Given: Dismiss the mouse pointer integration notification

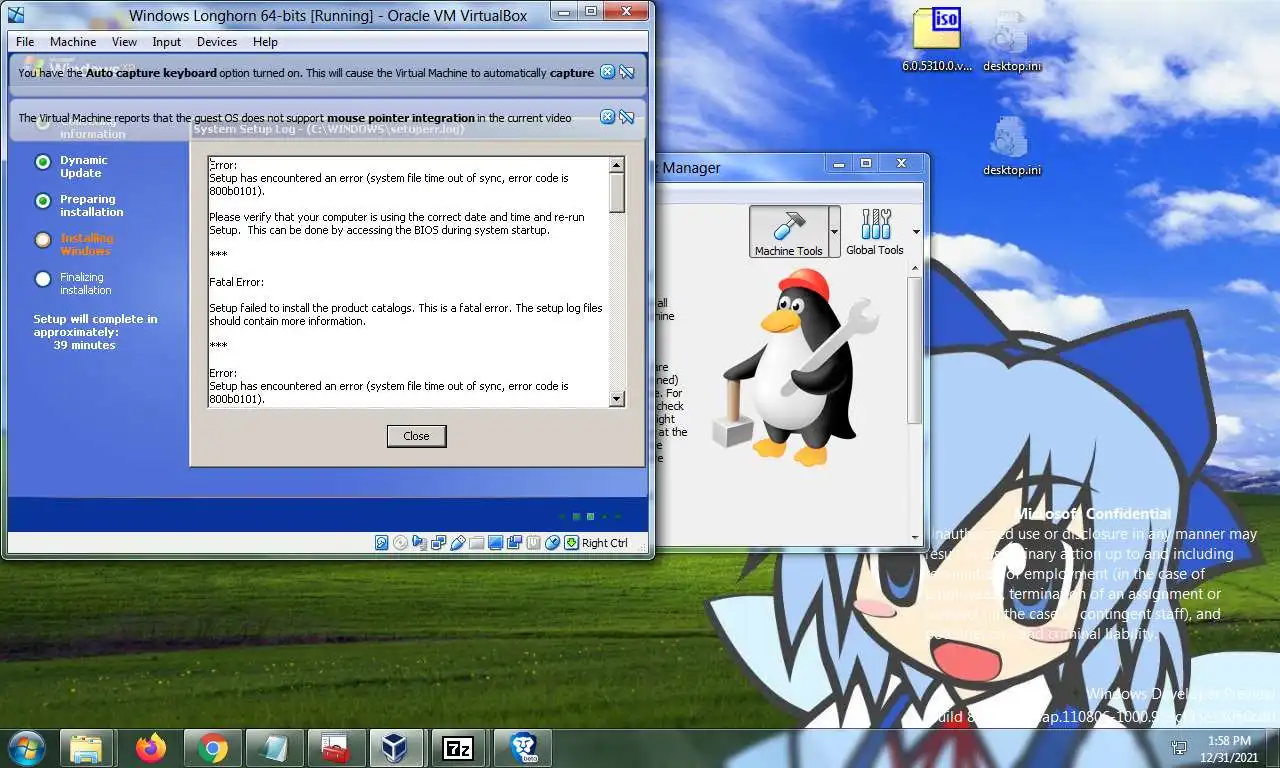Looking at the screenshot, I should 607,117.
